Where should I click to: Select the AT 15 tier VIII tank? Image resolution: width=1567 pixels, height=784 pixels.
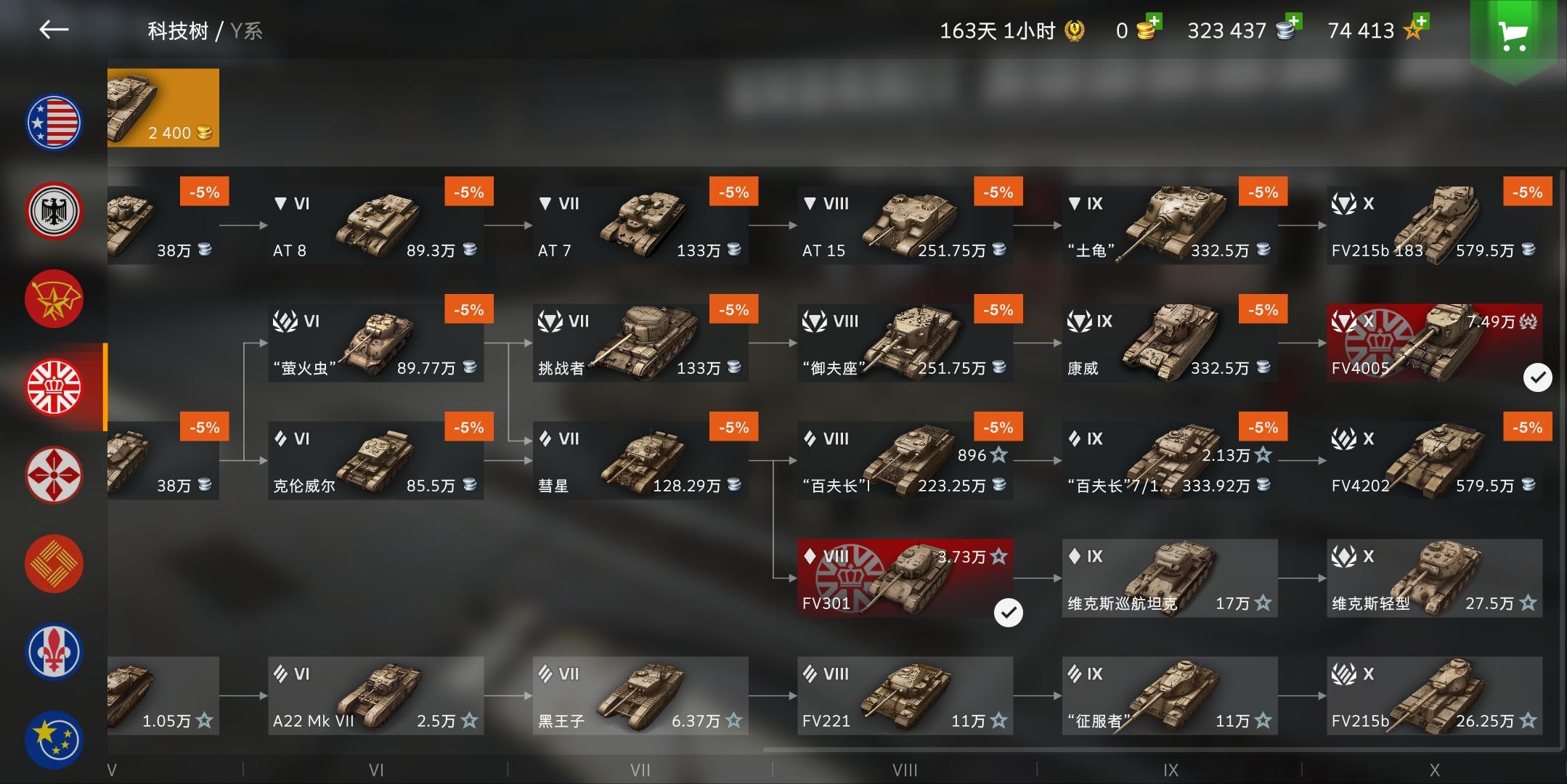point(905,225)
